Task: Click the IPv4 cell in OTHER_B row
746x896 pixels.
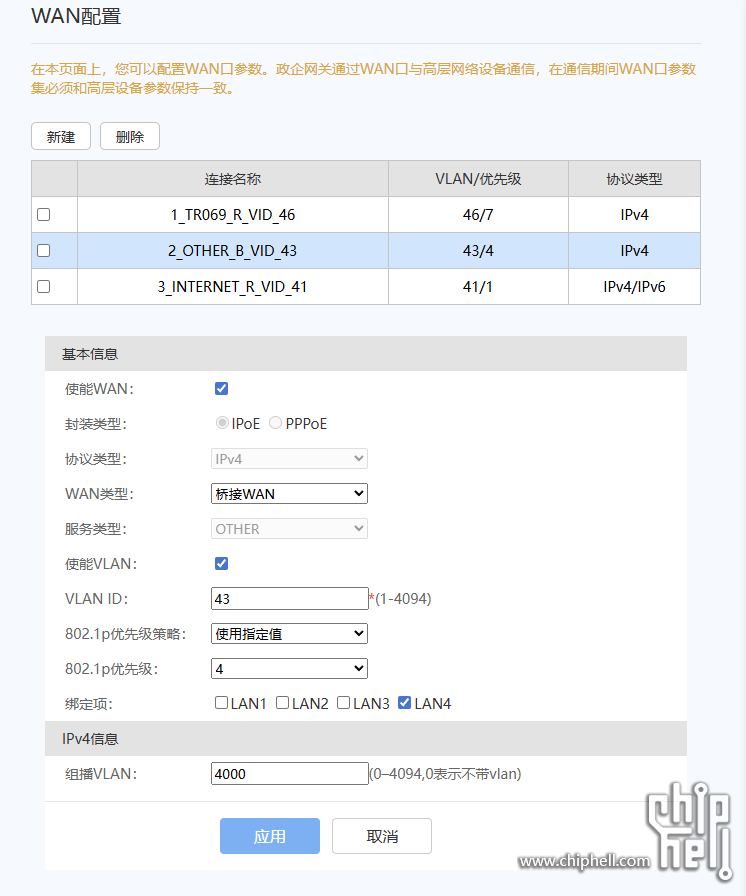Action: [x=635, y=251]
